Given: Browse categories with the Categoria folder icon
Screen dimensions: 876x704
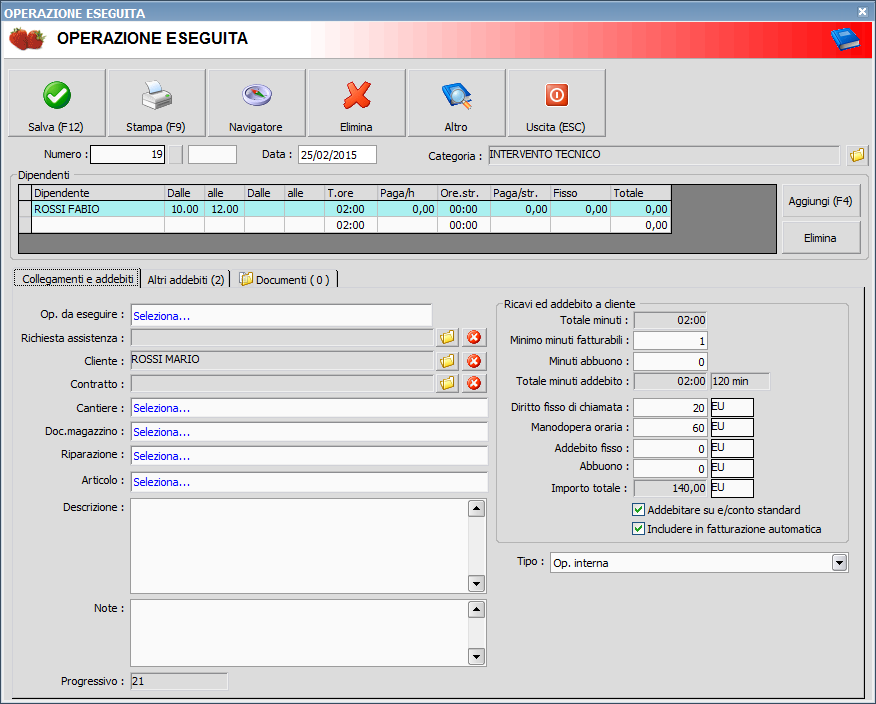Looking at the screenshot, I should point(857,155).
